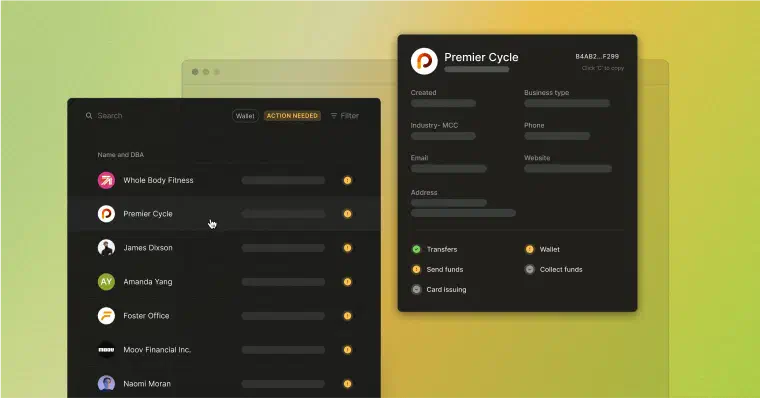Click the Foster Office logo icon
Screen dimensions: 760x398
coord(106,316)
